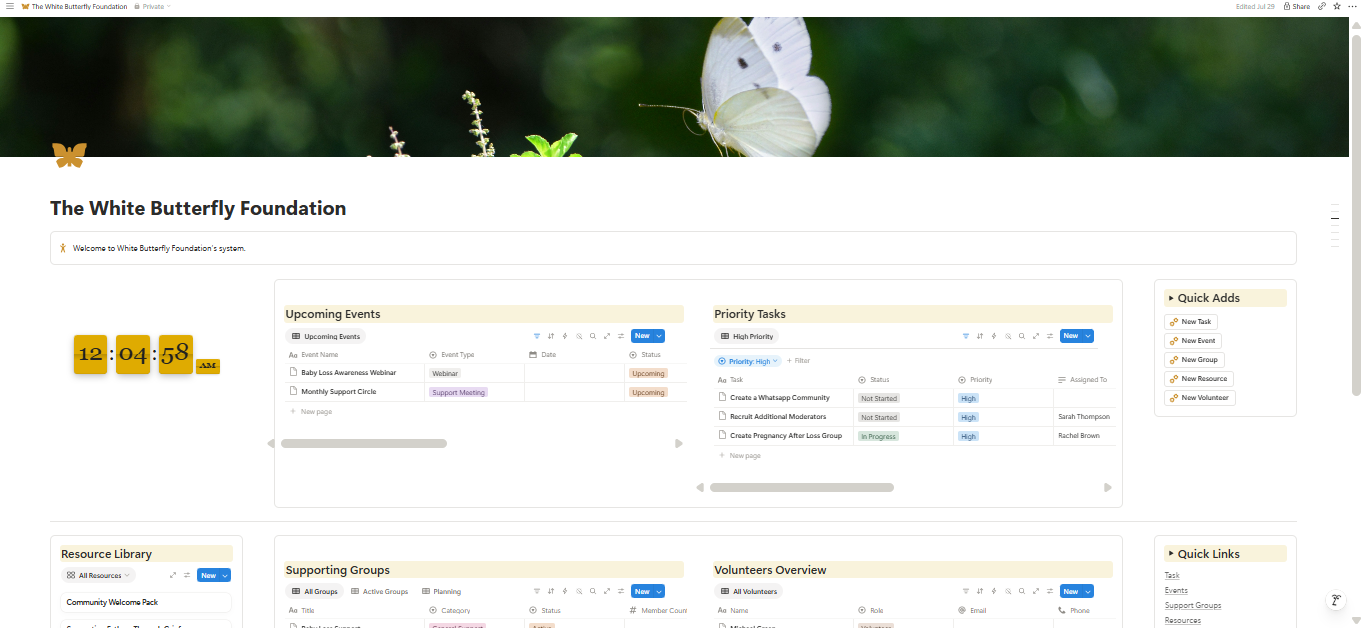
Task: Click the search icon in Upcoming Events
Action: pos(593,336)
